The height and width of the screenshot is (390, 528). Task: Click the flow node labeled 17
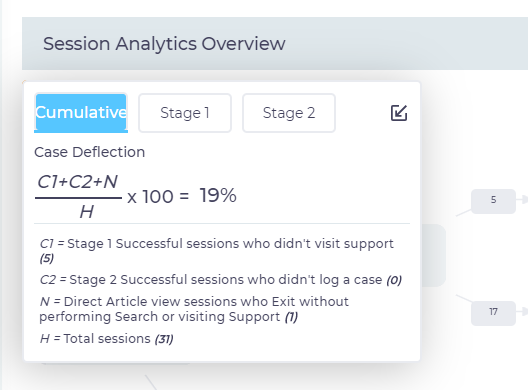coord(493,313)
